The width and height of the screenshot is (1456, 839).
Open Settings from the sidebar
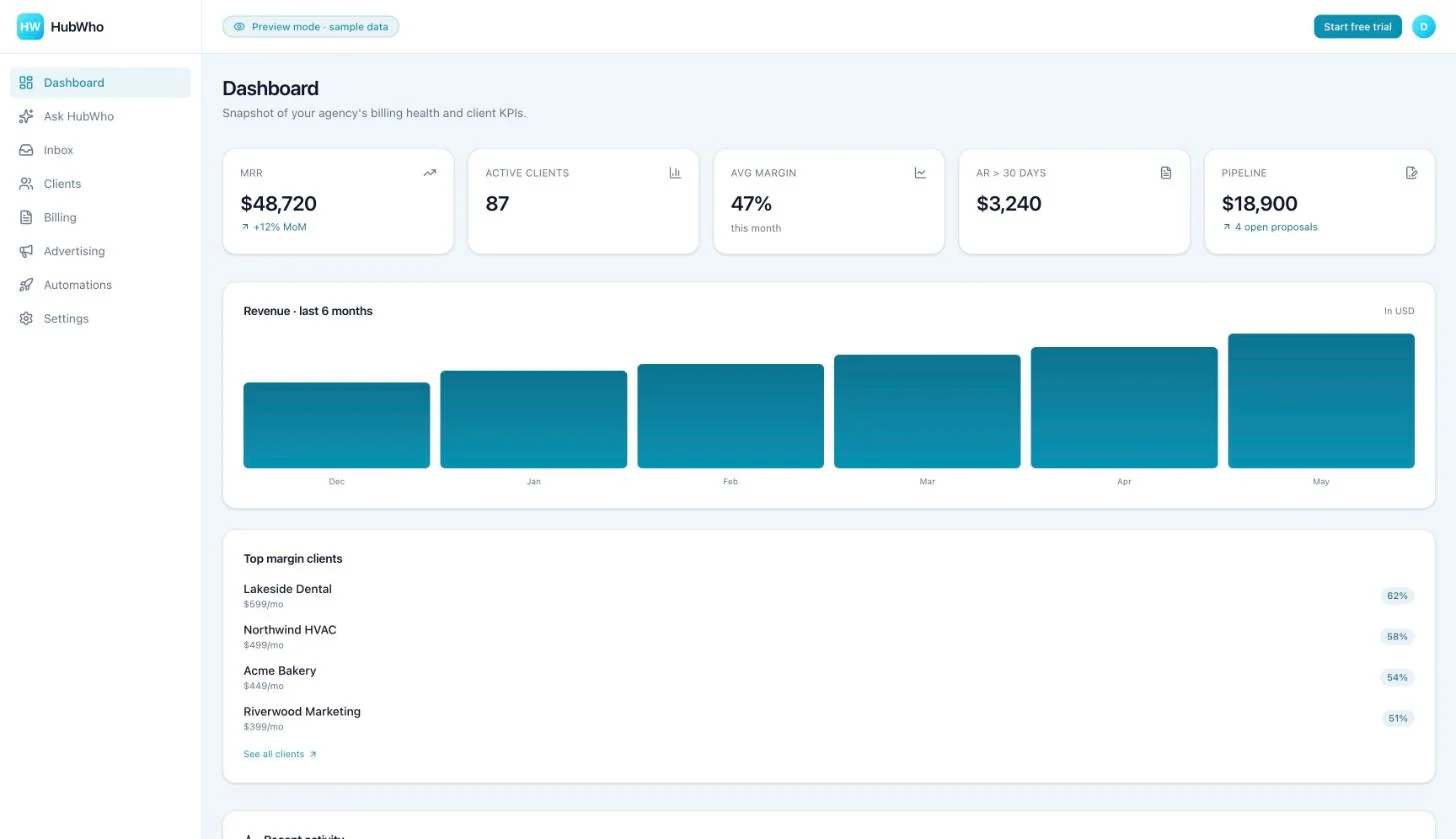click(x=100, y=318)
